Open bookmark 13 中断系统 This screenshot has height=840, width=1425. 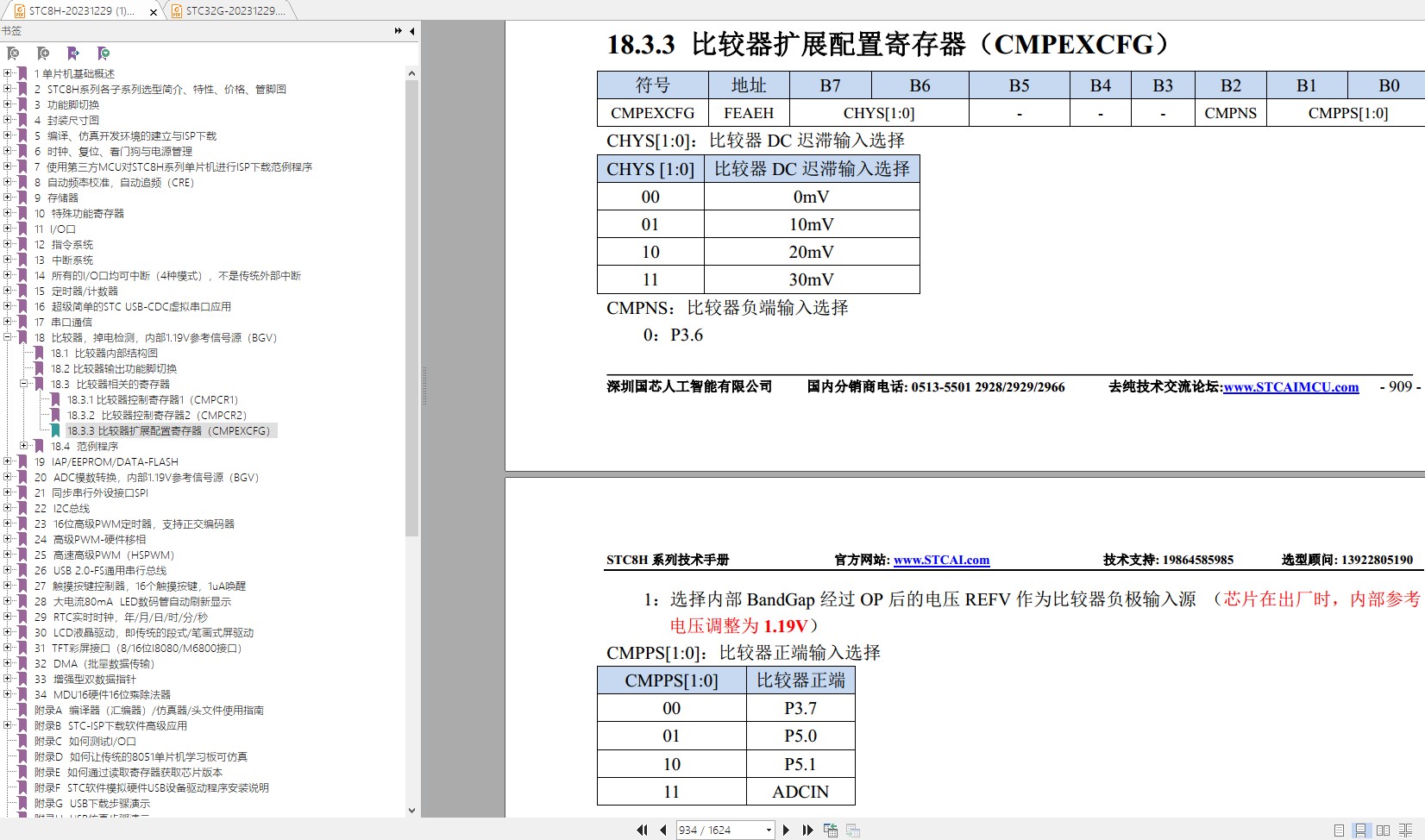click(64, 260)
